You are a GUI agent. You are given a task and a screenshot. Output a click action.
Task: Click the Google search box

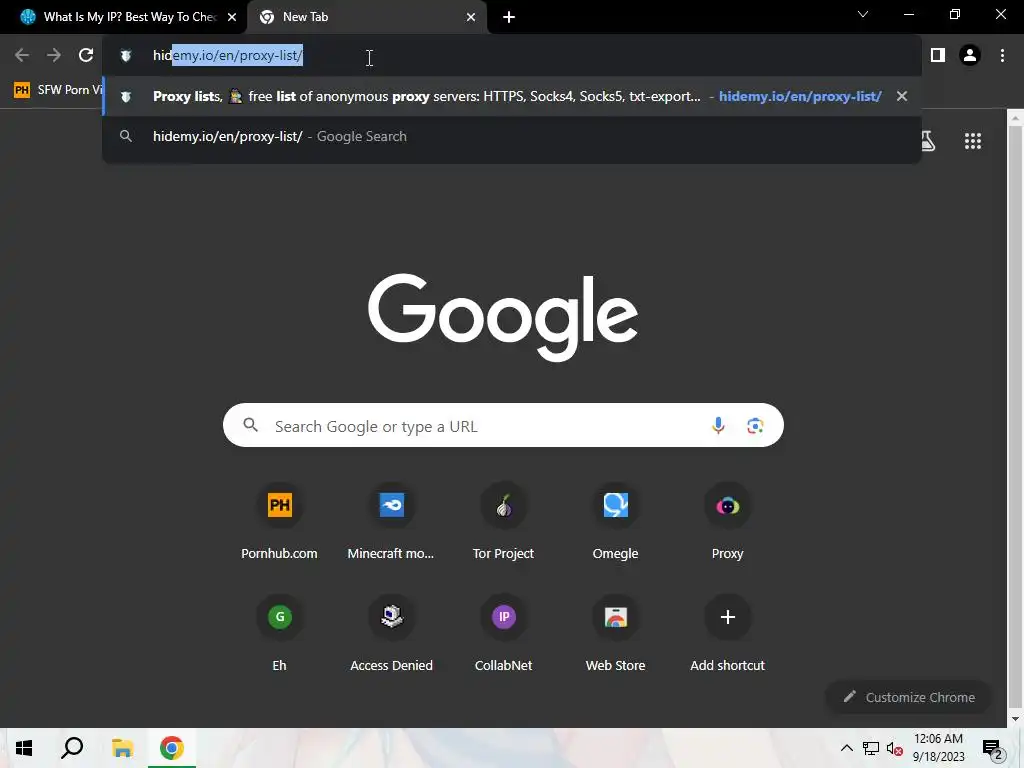pyautogui.click(x=503, y=426)
